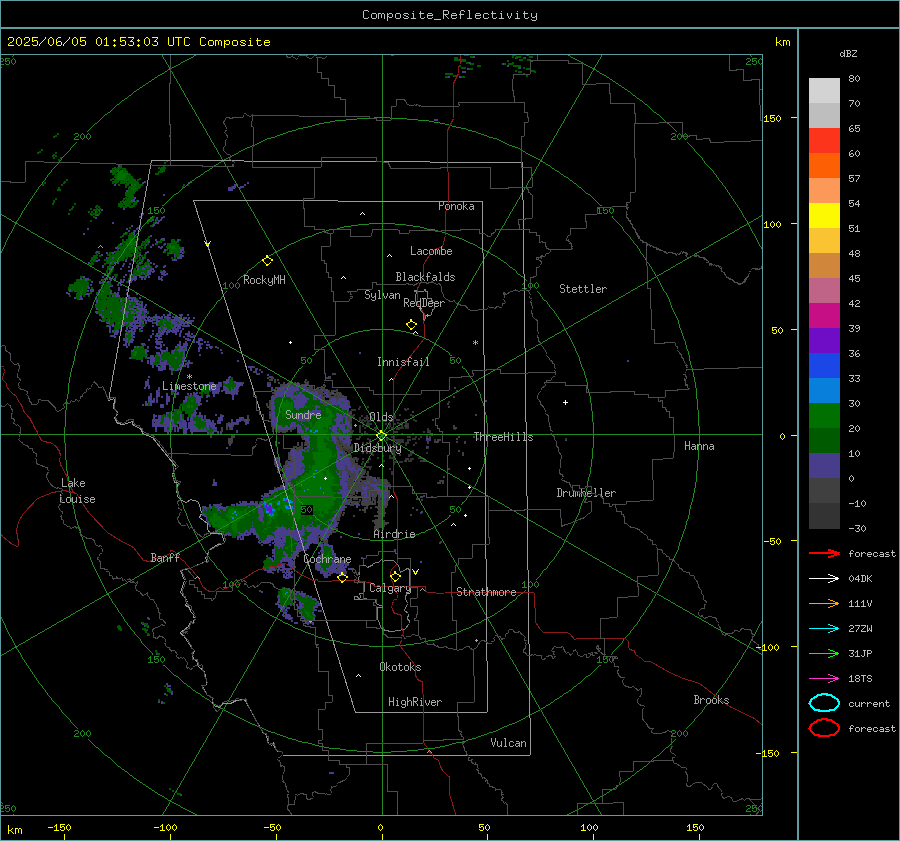900x841 pixels.
Task: Click the Drumheller label
Action: (x=586, y=493)
